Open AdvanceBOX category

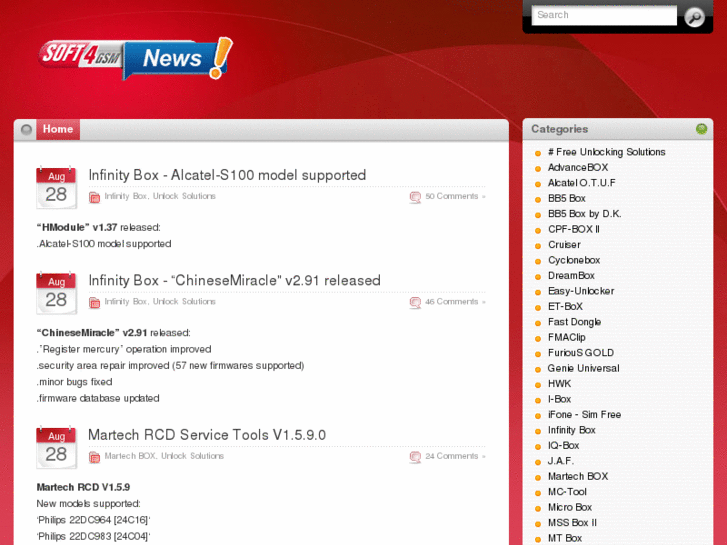click(578, 167)
